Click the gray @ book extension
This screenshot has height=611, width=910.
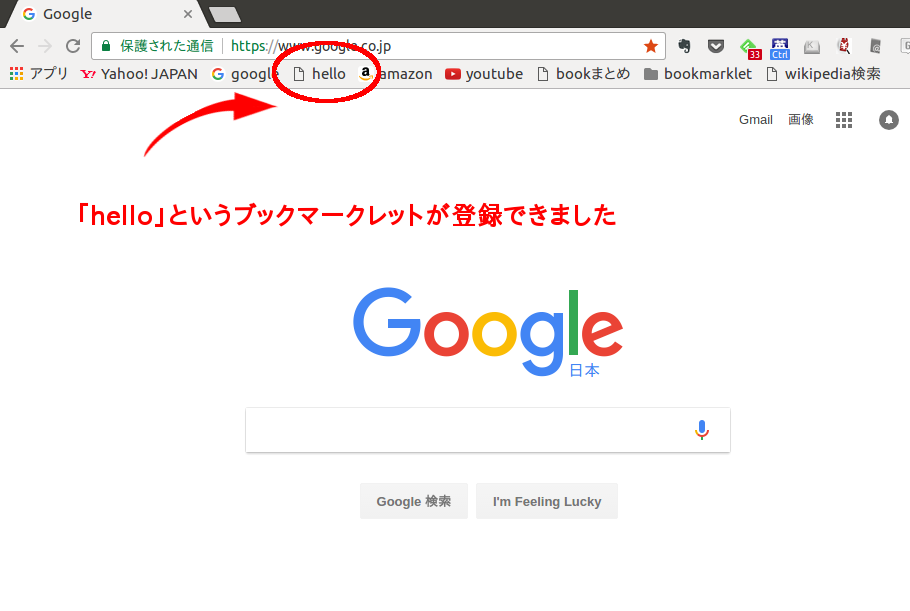tap(875, 46)
